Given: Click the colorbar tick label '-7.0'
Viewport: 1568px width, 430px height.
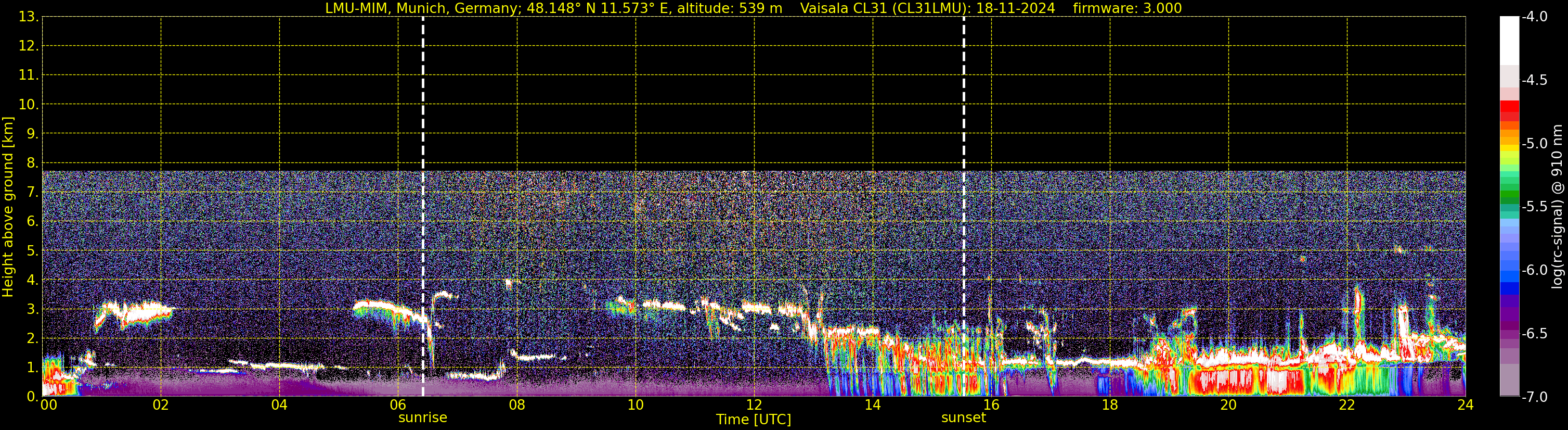Looking at the screenshot, I should 1534,397.
